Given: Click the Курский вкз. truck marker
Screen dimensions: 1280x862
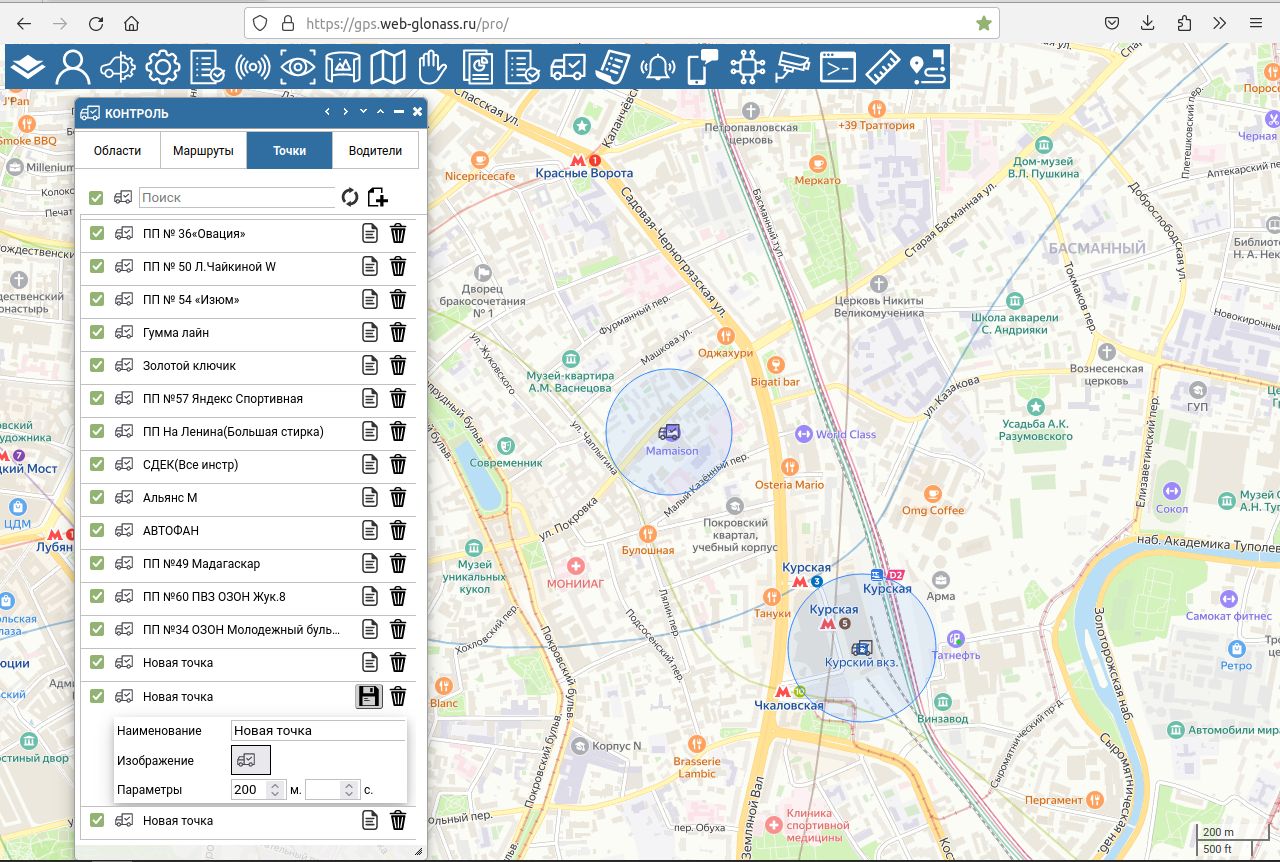Looking at the screenshot, I should click(x=861, y=647).
